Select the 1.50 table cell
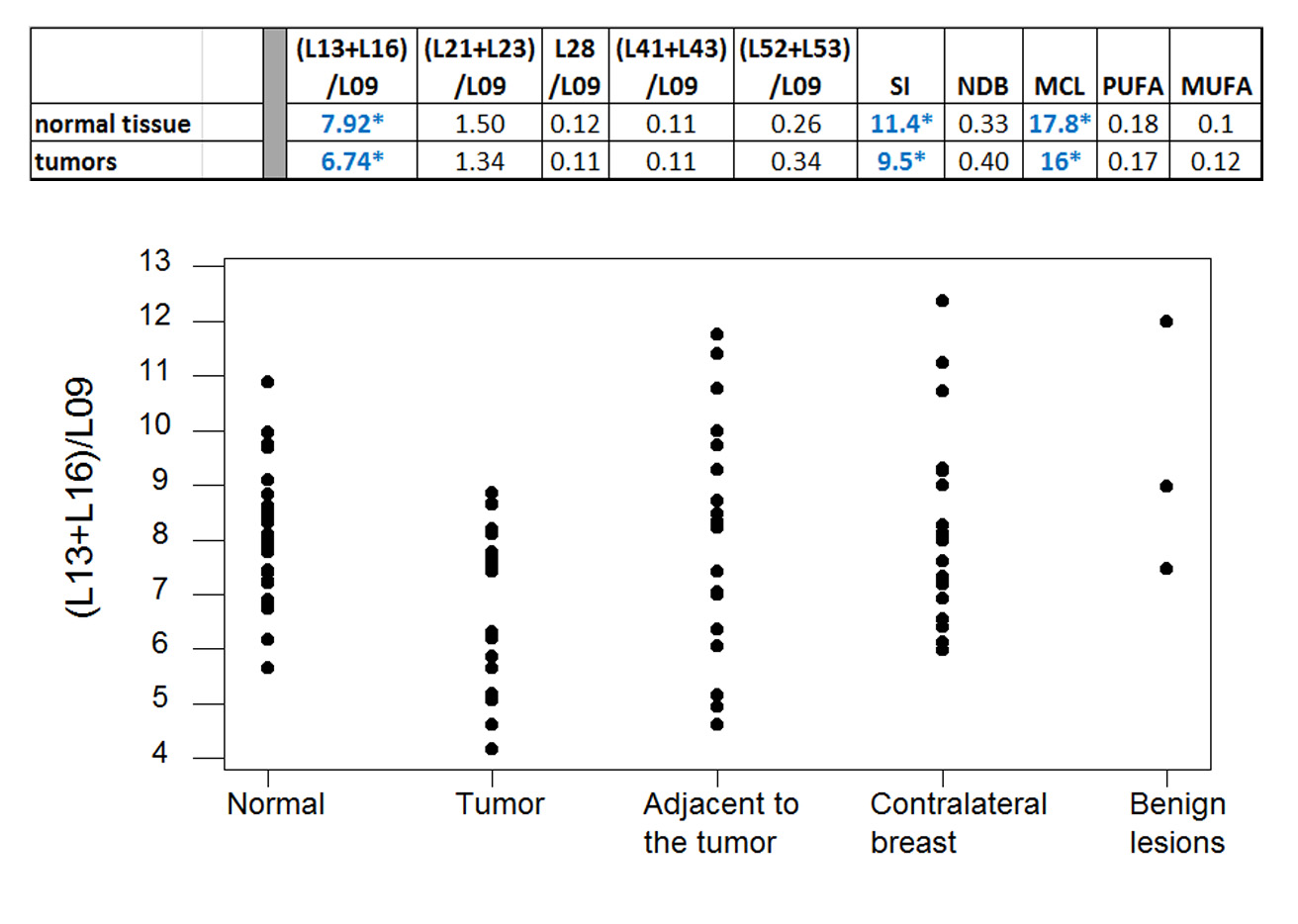 pos(479,124)
